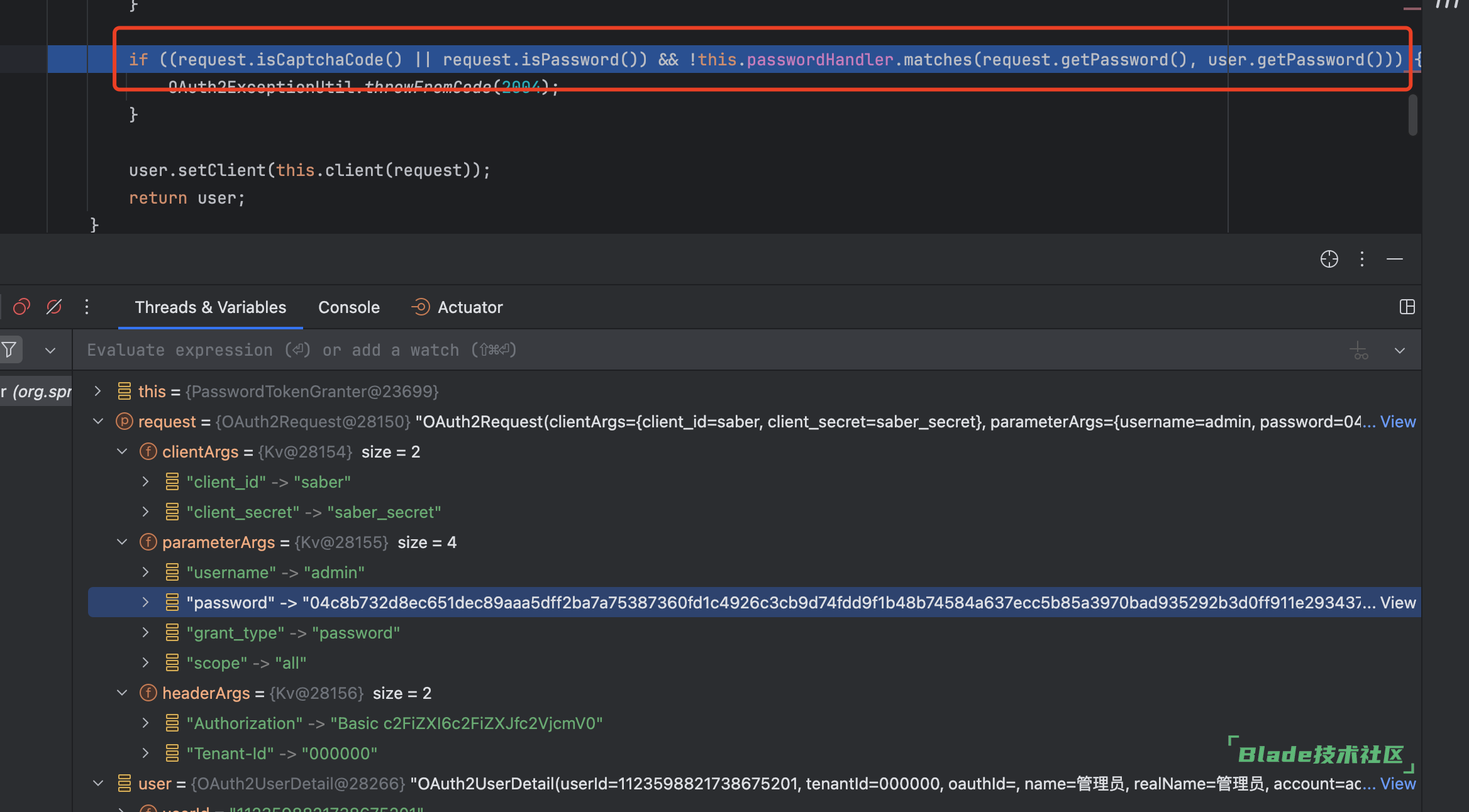Click View link for user value

[x=1398, y=783]
